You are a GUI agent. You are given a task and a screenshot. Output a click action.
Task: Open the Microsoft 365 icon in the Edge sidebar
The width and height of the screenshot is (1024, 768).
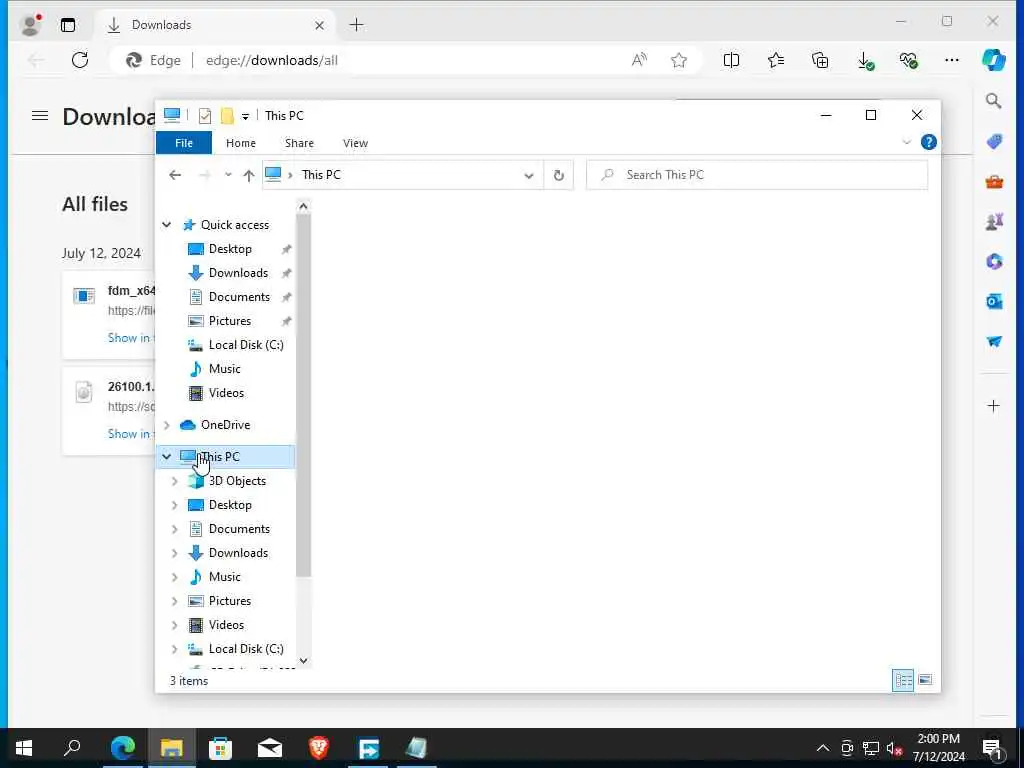[993, 261]
